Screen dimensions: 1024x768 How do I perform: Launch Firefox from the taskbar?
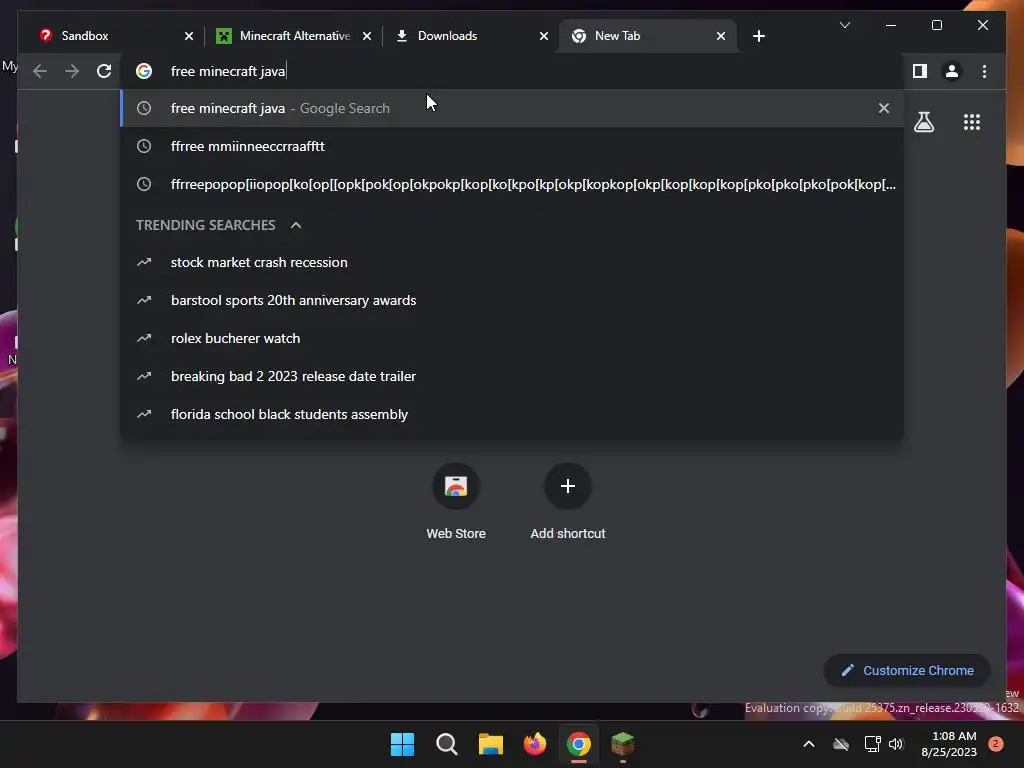coord(535,744)
